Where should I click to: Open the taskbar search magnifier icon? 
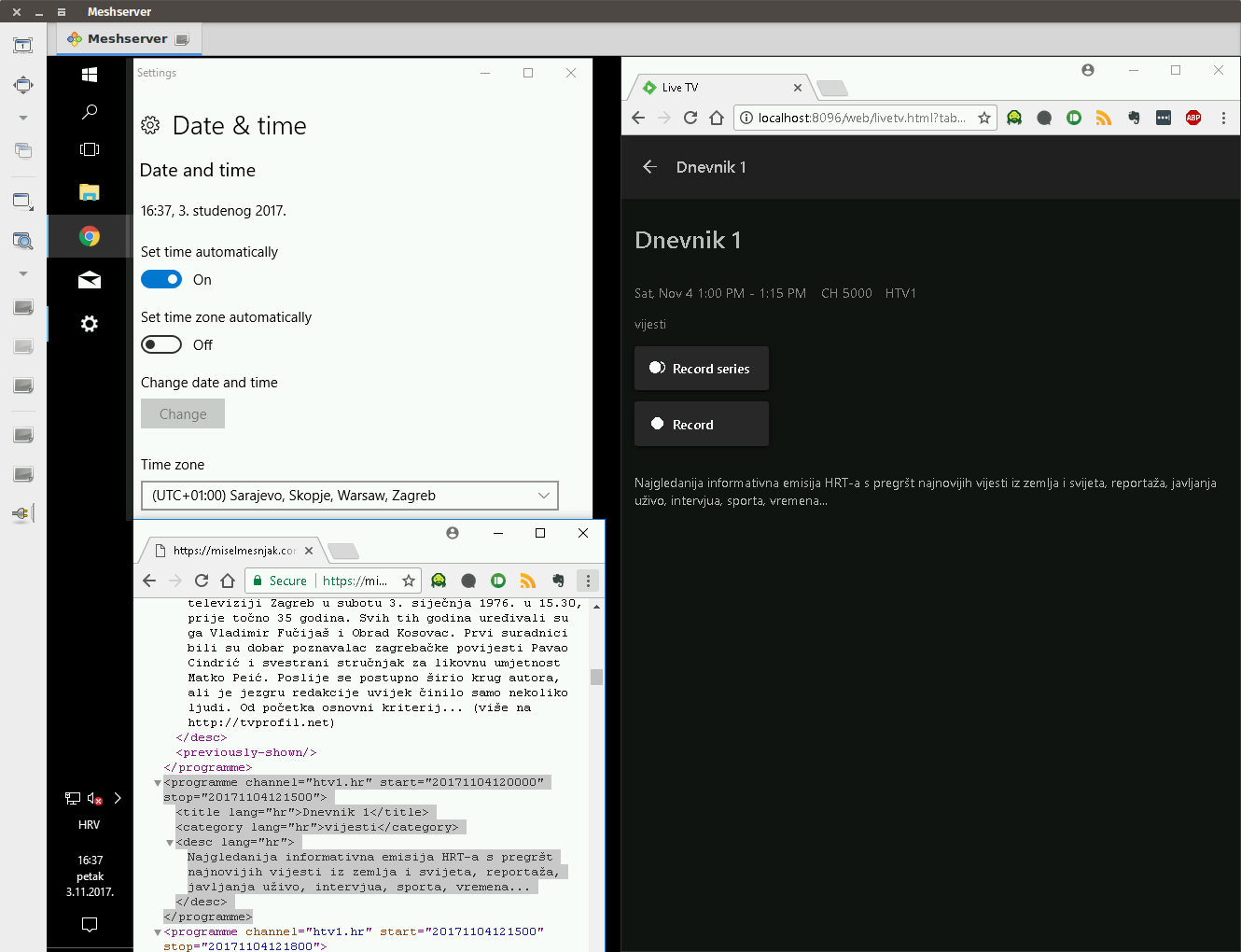coord(90,112)
